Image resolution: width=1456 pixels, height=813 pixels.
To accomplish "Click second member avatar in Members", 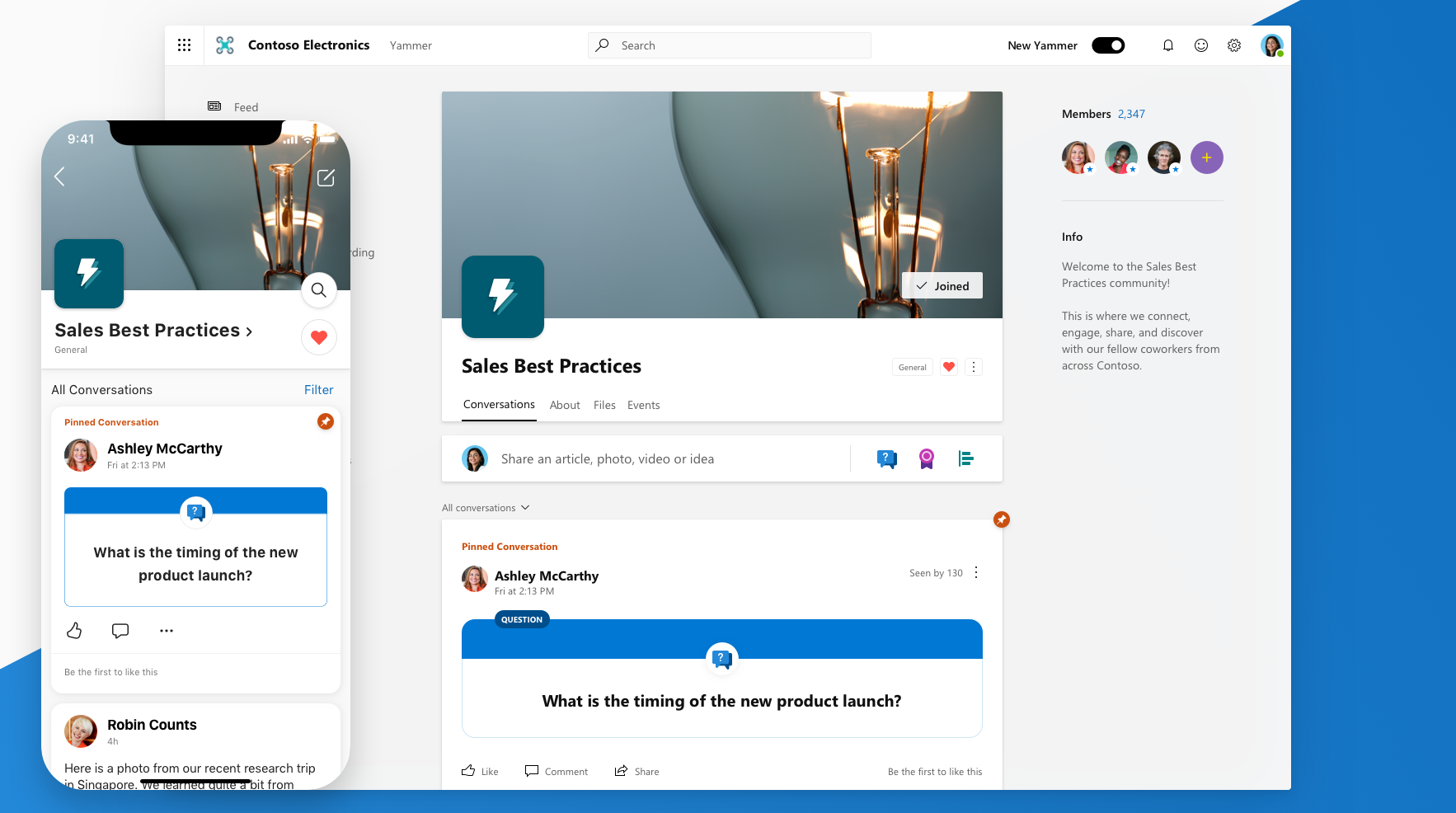I will pos(1121,157).
